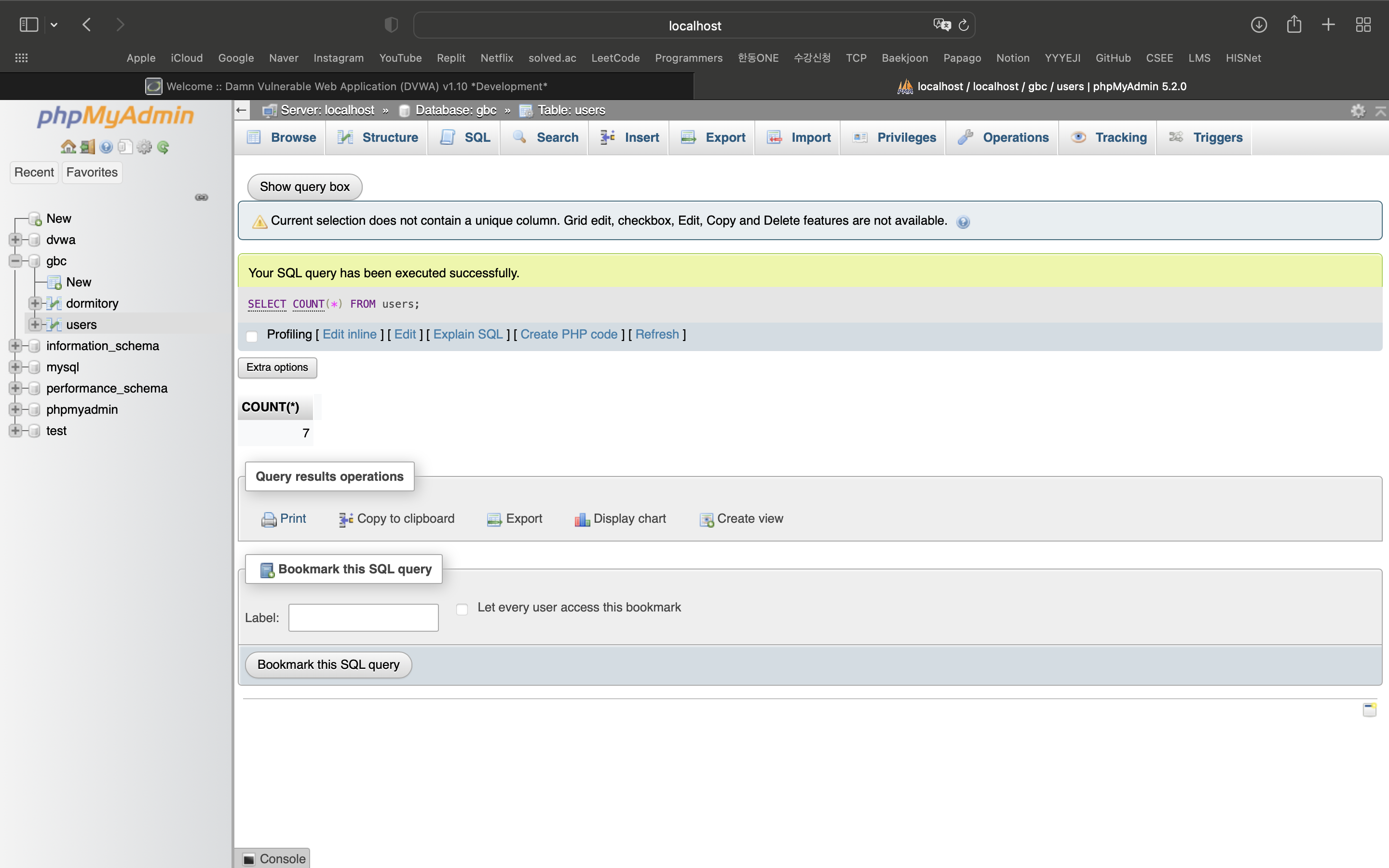This screenshot has height=868, width=1389.
Task: Click the navigation panel settings gear icon
Action: [144, 147]
